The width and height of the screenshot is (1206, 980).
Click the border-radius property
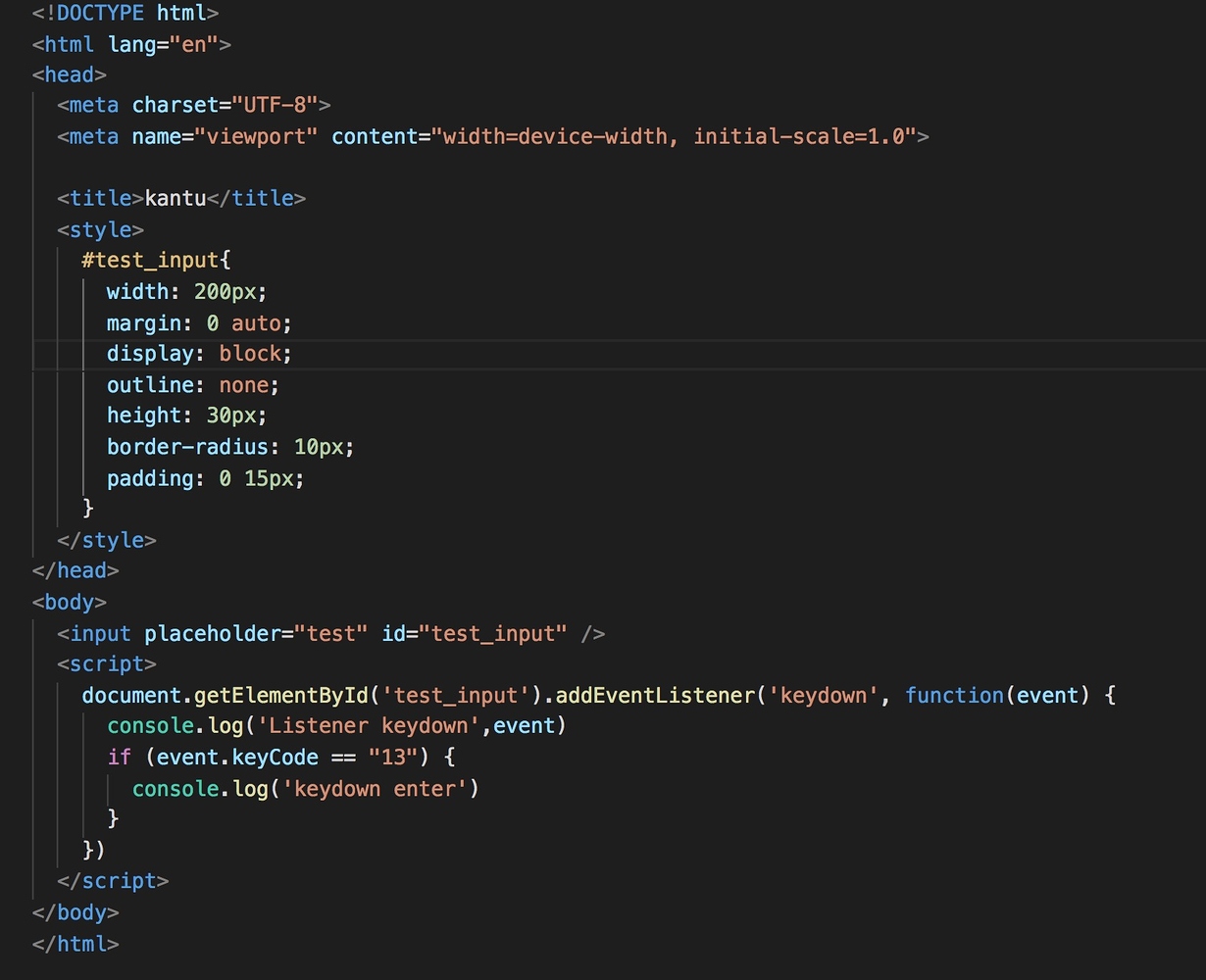click(187, 447)
